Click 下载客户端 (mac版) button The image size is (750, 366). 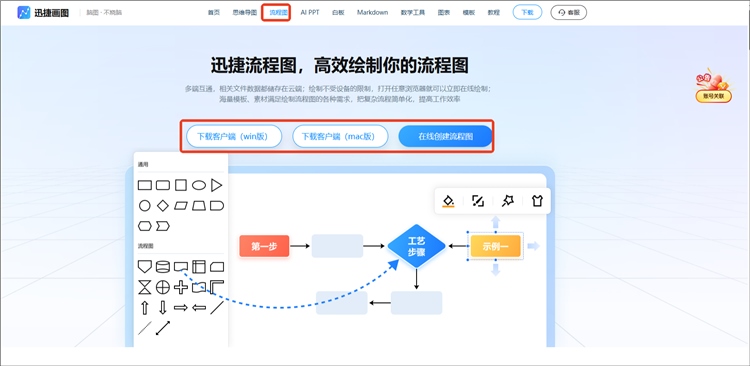[340, 136]
